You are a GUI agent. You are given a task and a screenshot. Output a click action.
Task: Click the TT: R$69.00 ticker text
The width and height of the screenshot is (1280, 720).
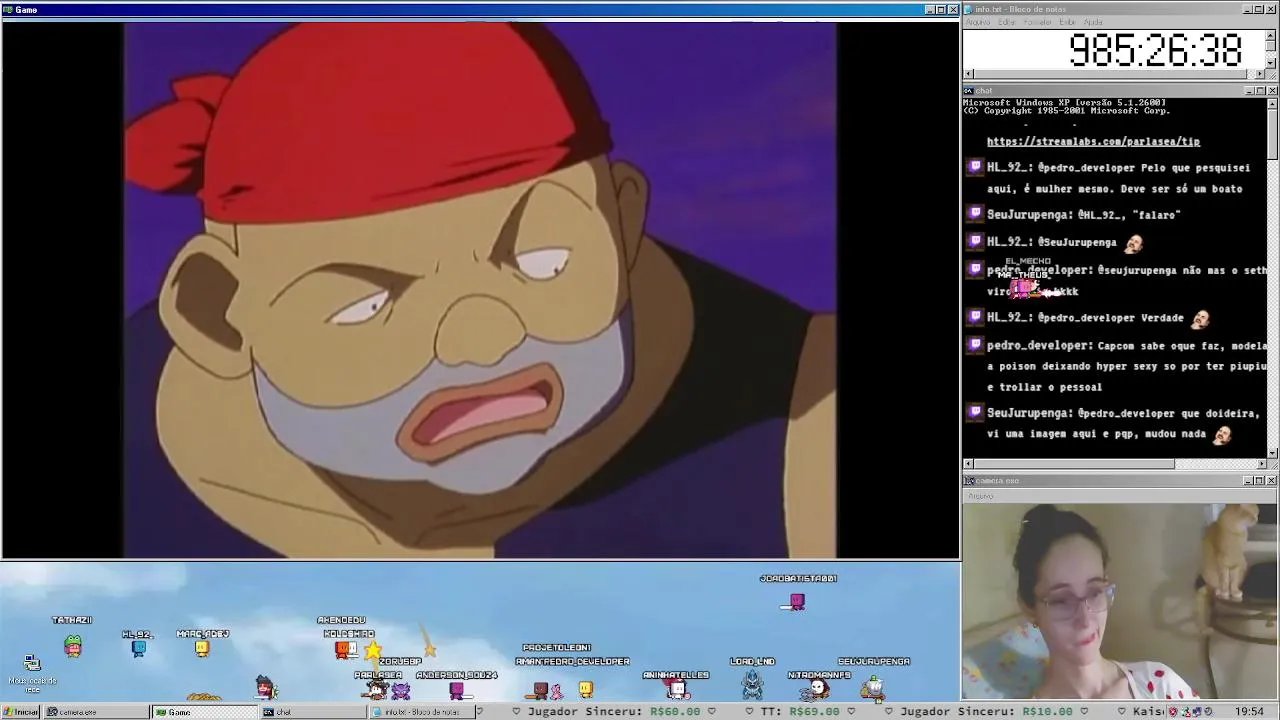799,712
